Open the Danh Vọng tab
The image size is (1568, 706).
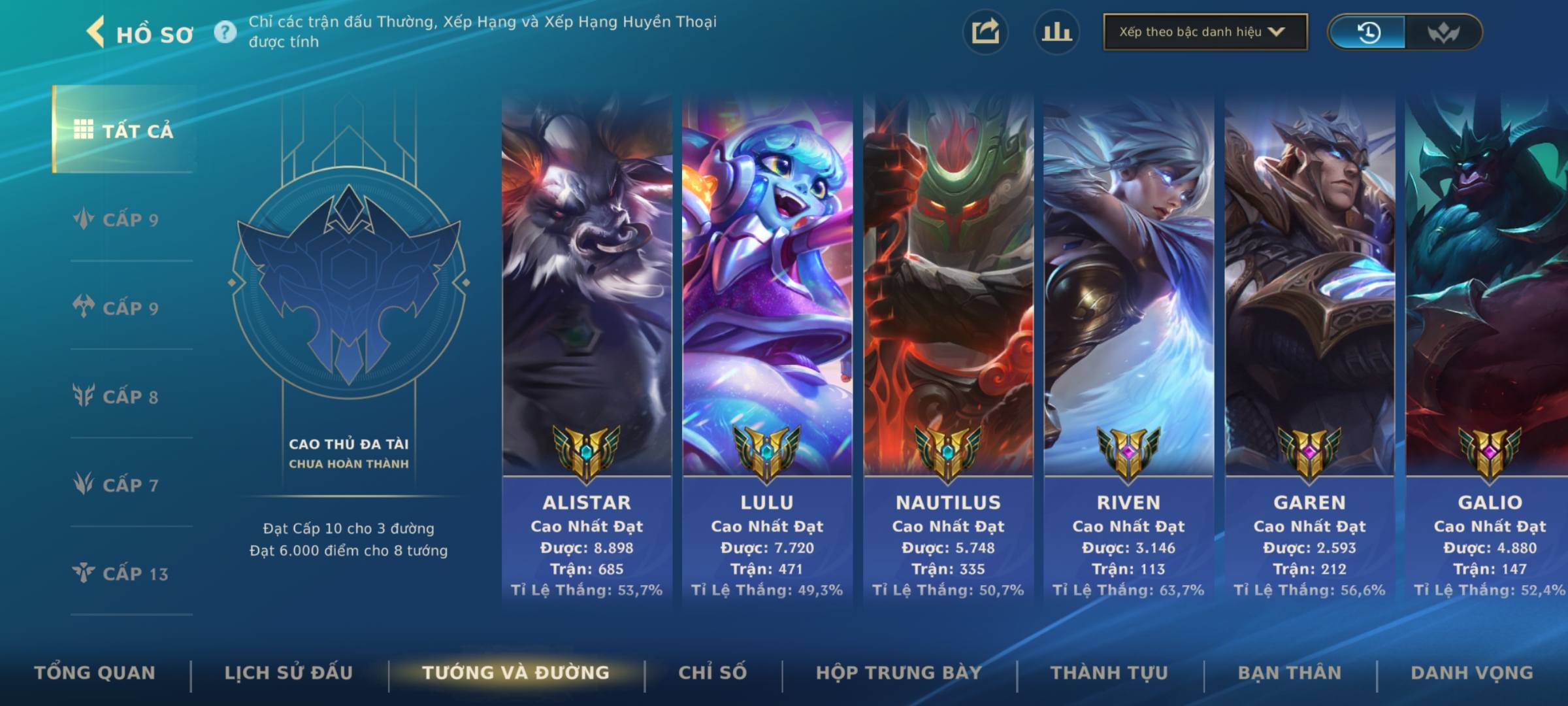[x=1471, y=673]
